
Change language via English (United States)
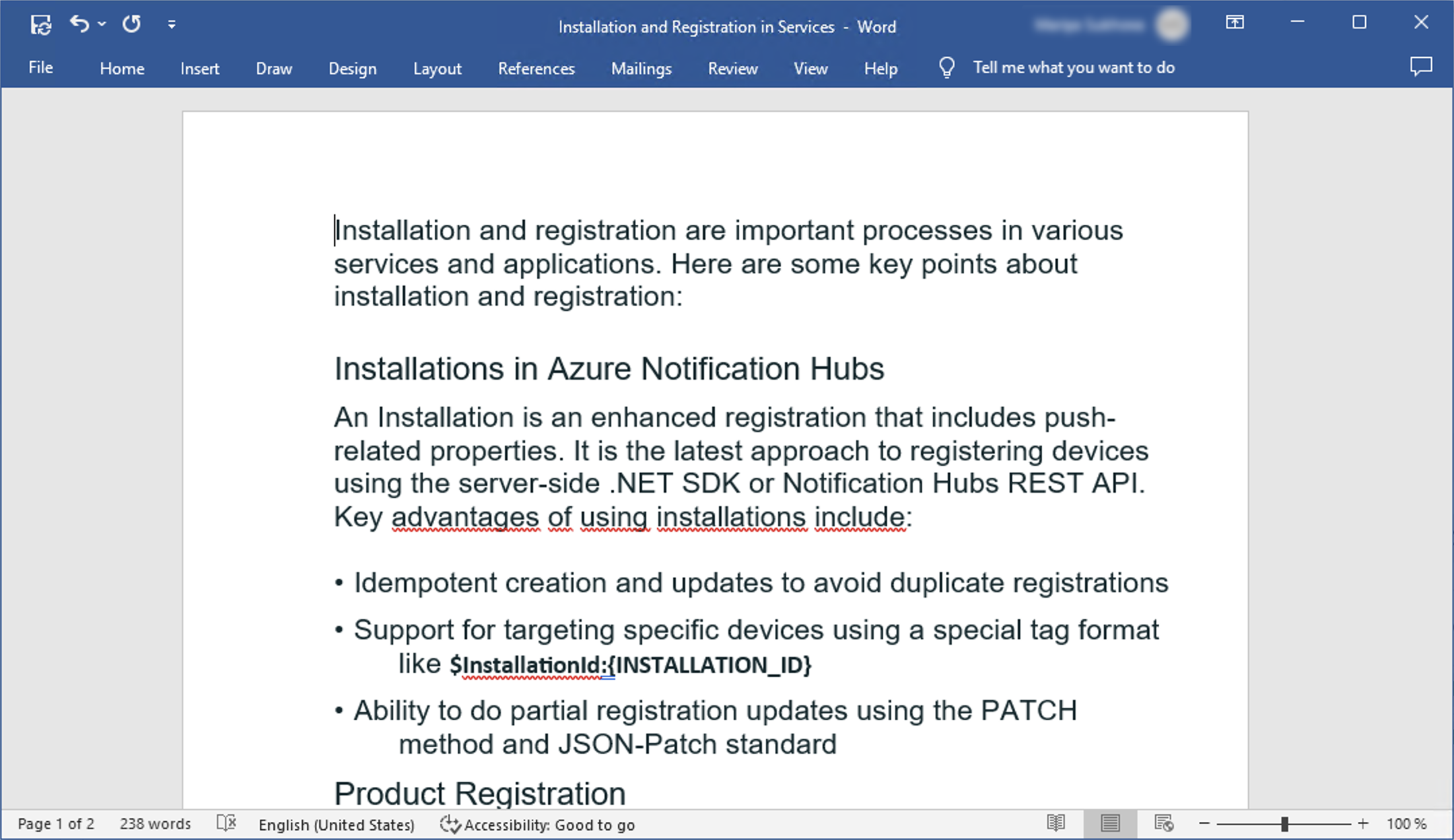[337, 825]
